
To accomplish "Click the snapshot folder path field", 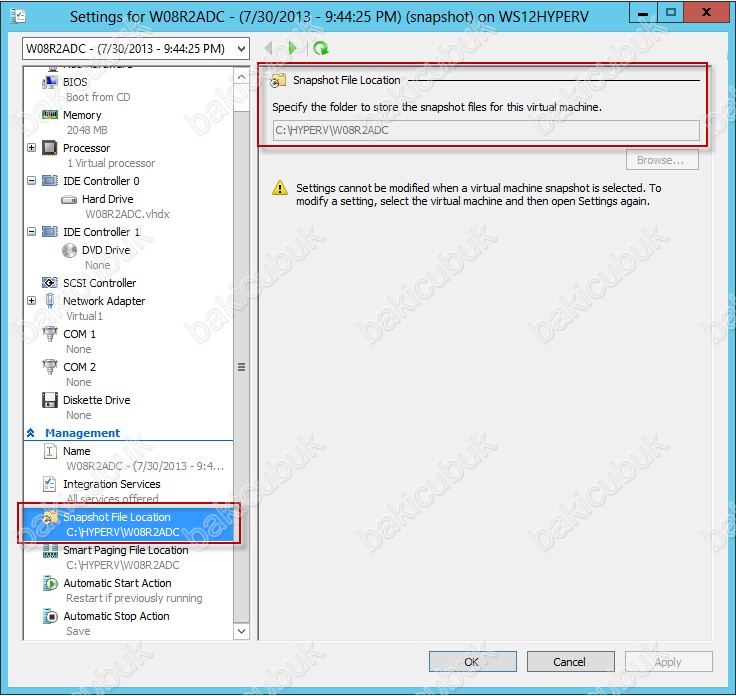I will pyautogui.click(x=486, y=130).
